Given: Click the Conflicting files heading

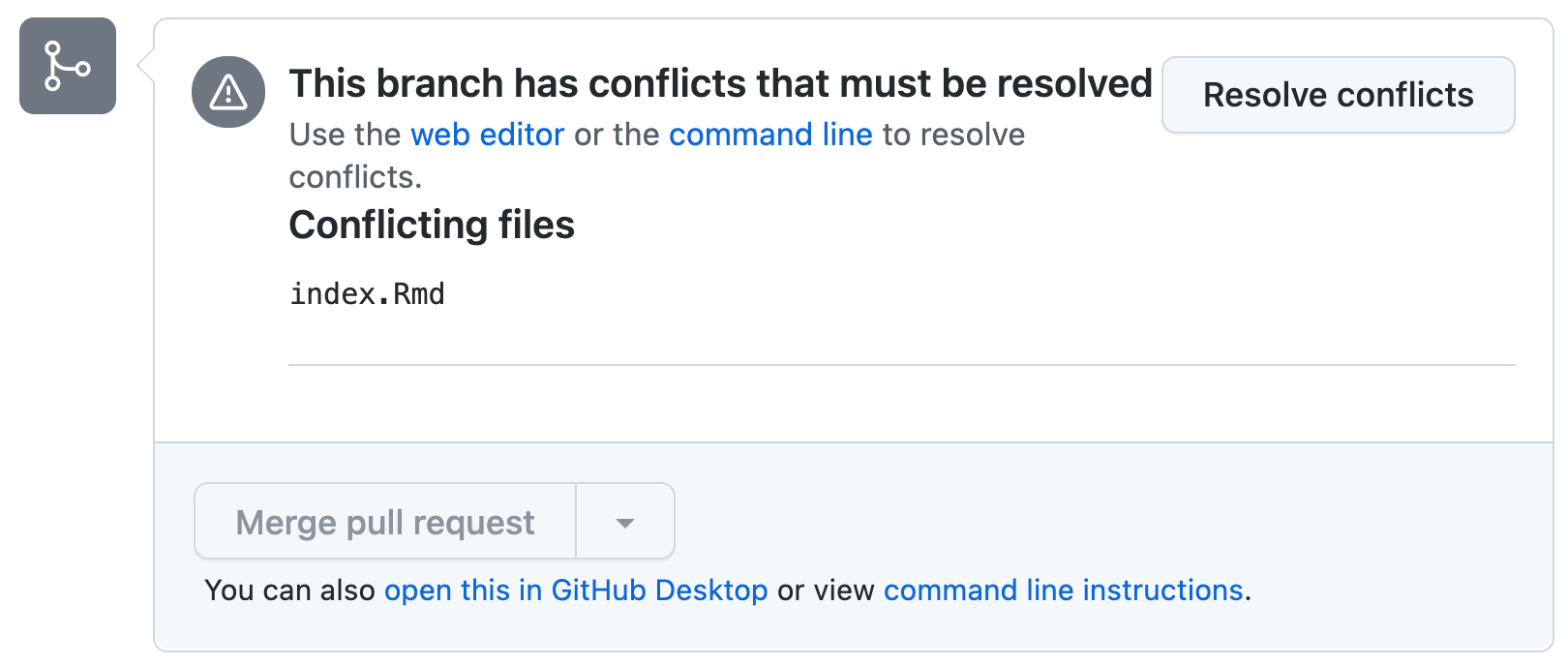Looking at the screenshot, I should click(x=432, y=225).
